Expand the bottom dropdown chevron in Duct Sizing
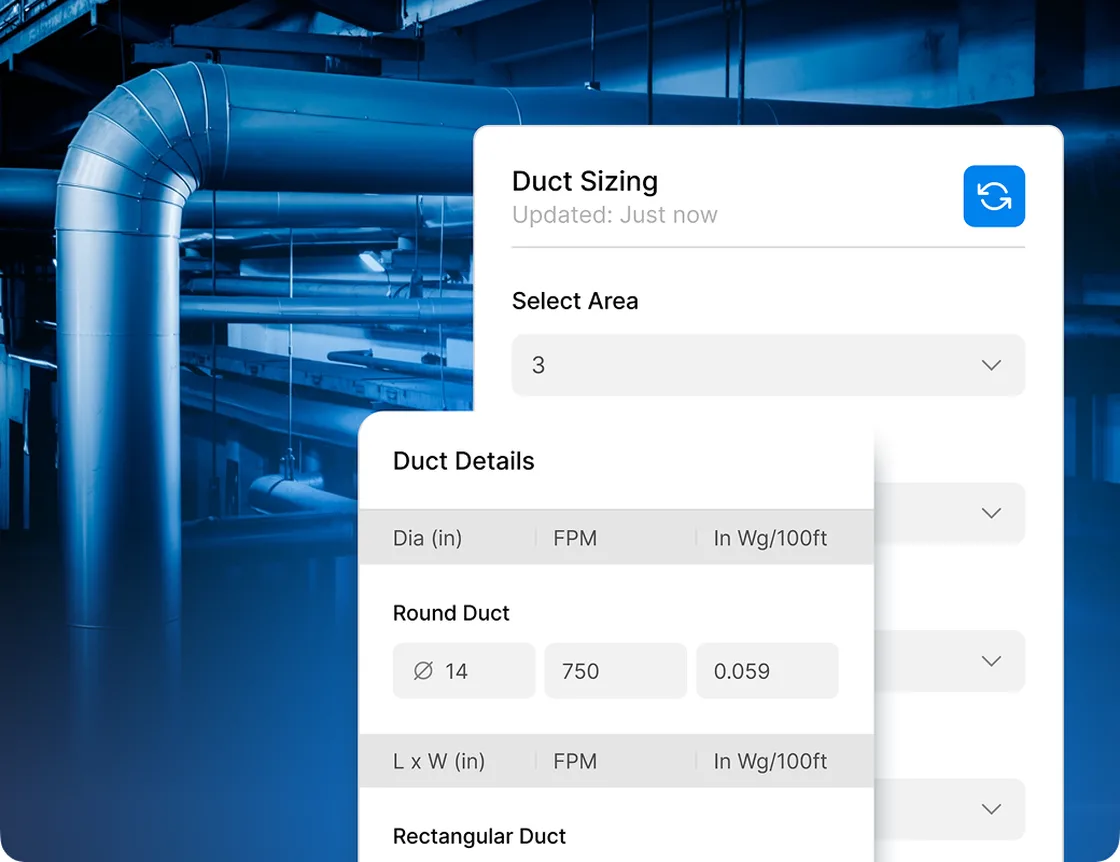The height and width of the screenshot is (862, 1120). coord(991,808)
